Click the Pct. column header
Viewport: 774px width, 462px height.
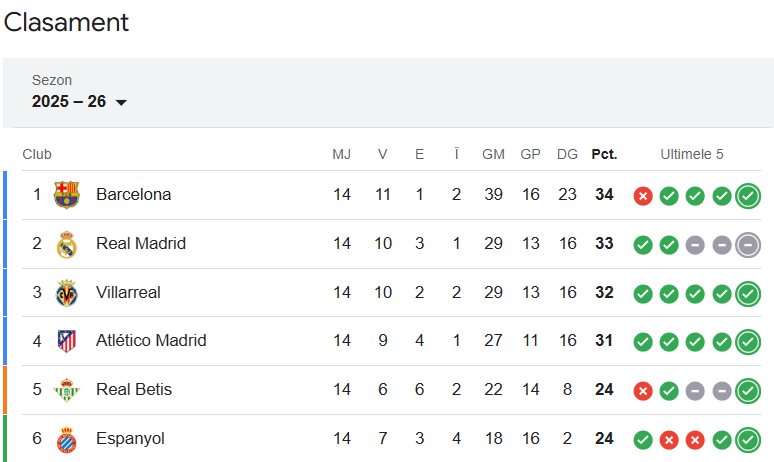(x=604, y=154)
